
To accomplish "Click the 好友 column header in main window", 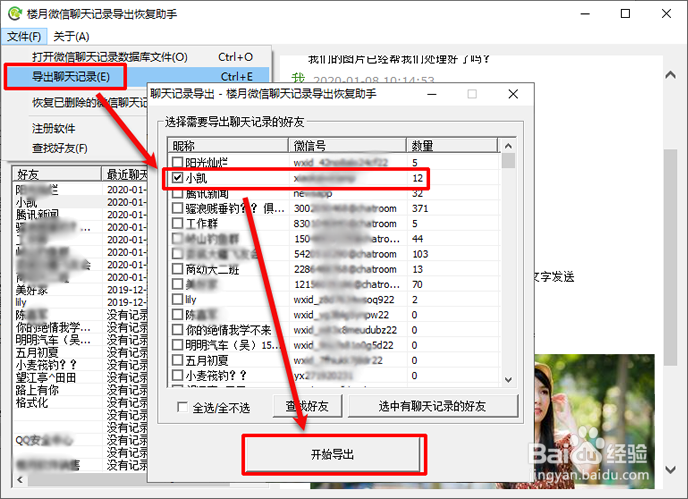I will point(57,174).
